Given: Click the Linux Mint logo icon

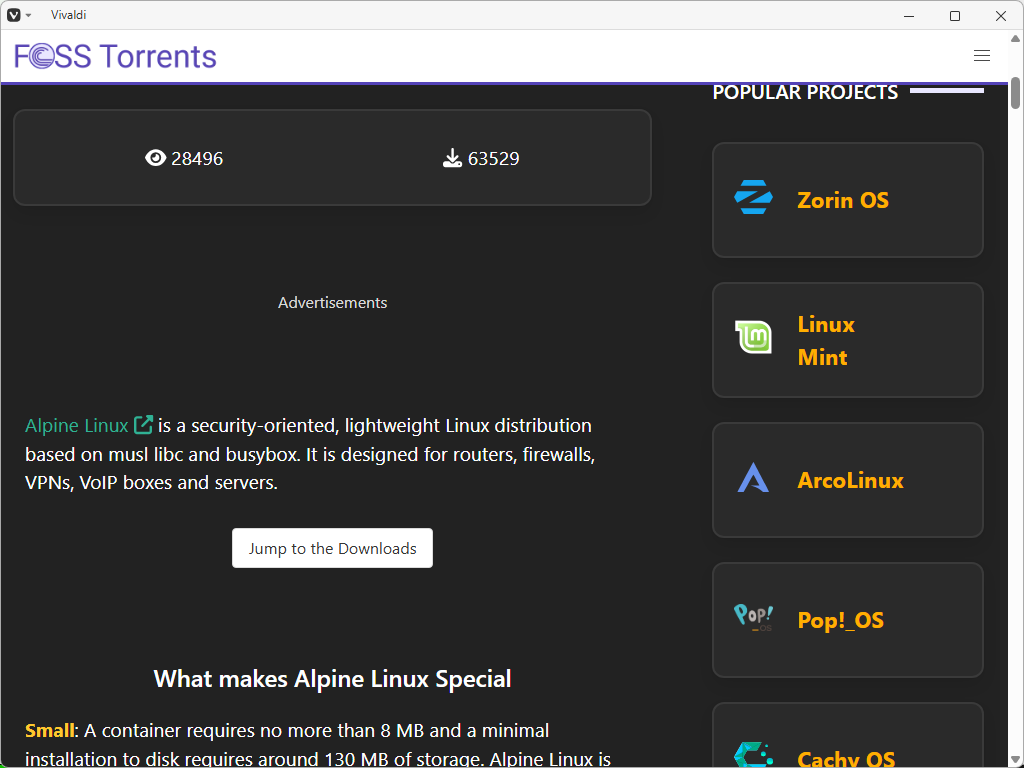Looking at the screenshot, I should pyautogui.click(x=753, y=338).
